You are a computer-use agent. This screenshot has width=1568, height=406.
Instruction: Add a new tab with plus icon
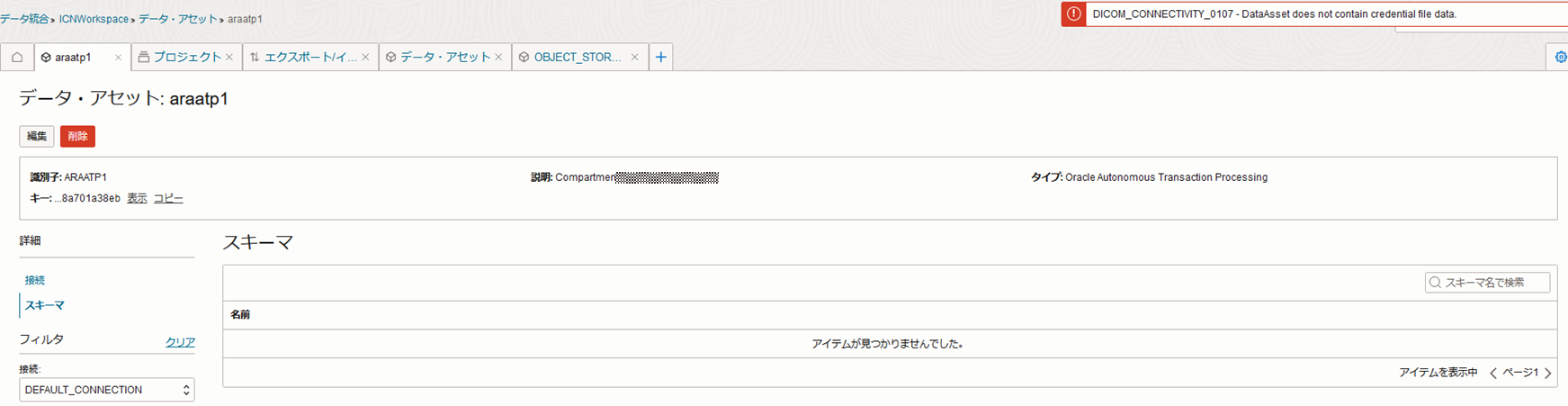pyautogui.click(x=661, y=57)
